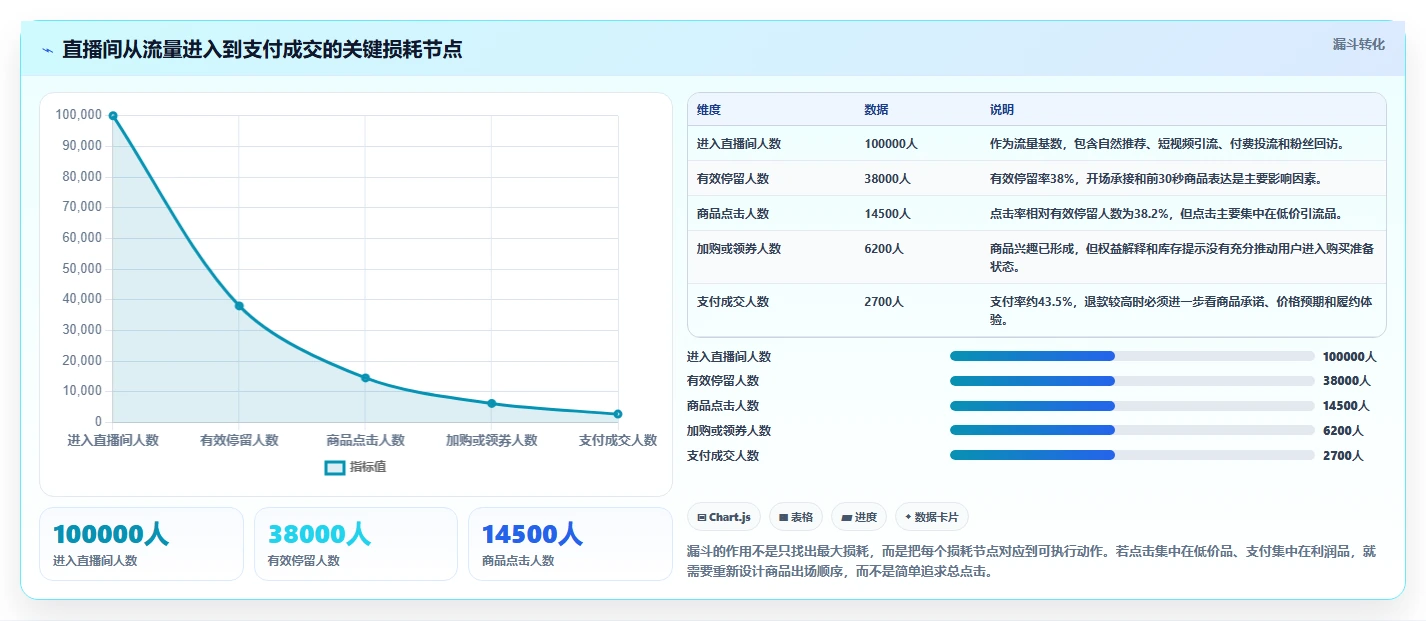This screenshot has height=621, width=1426.
Task: Click the 商品点击人数 table row label
Action: click(x=733, y=214)
